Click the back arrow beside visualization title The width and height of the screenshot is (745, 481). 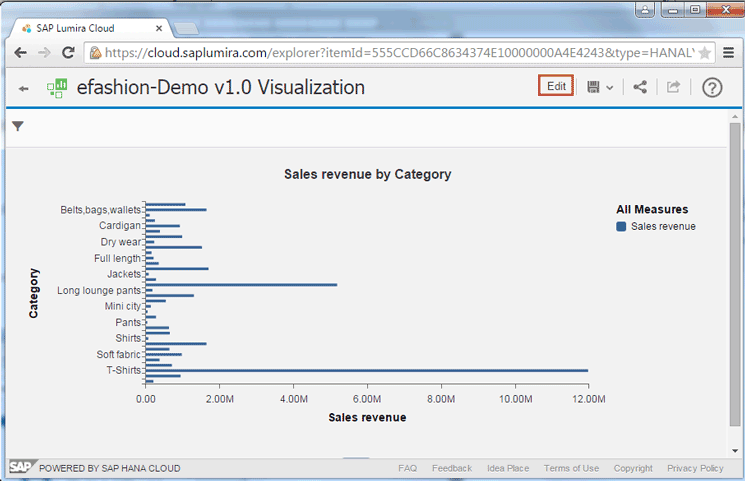tap(24, 88)
